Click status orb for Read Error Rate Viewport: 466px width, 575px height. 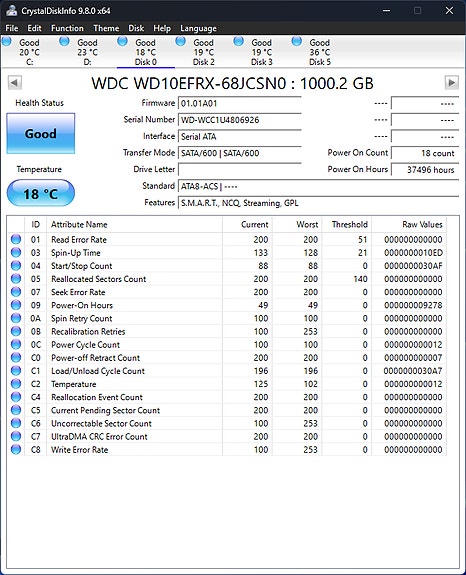16,239
